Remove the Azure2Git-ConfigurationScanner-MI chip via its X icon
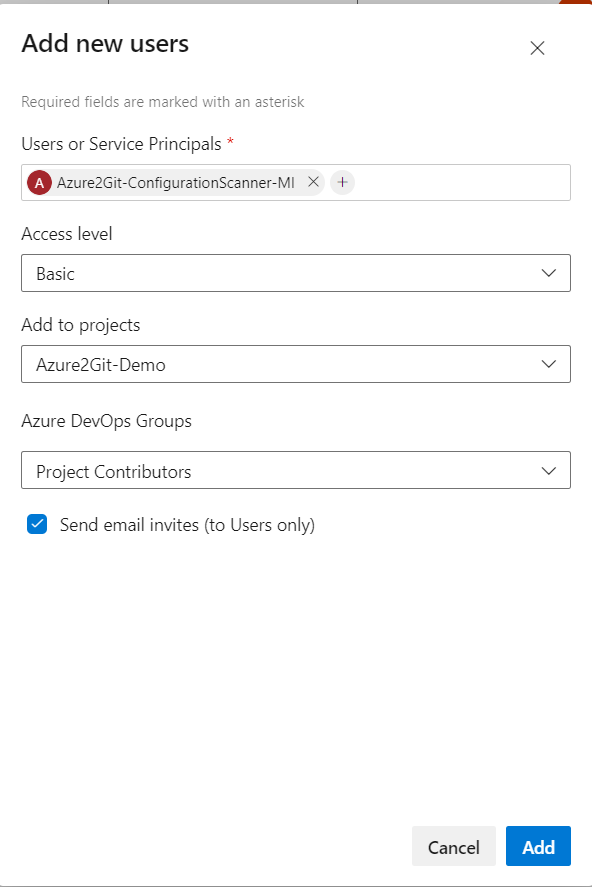Image resolution: width=592 pixels, height=887 pixels. 313,182
